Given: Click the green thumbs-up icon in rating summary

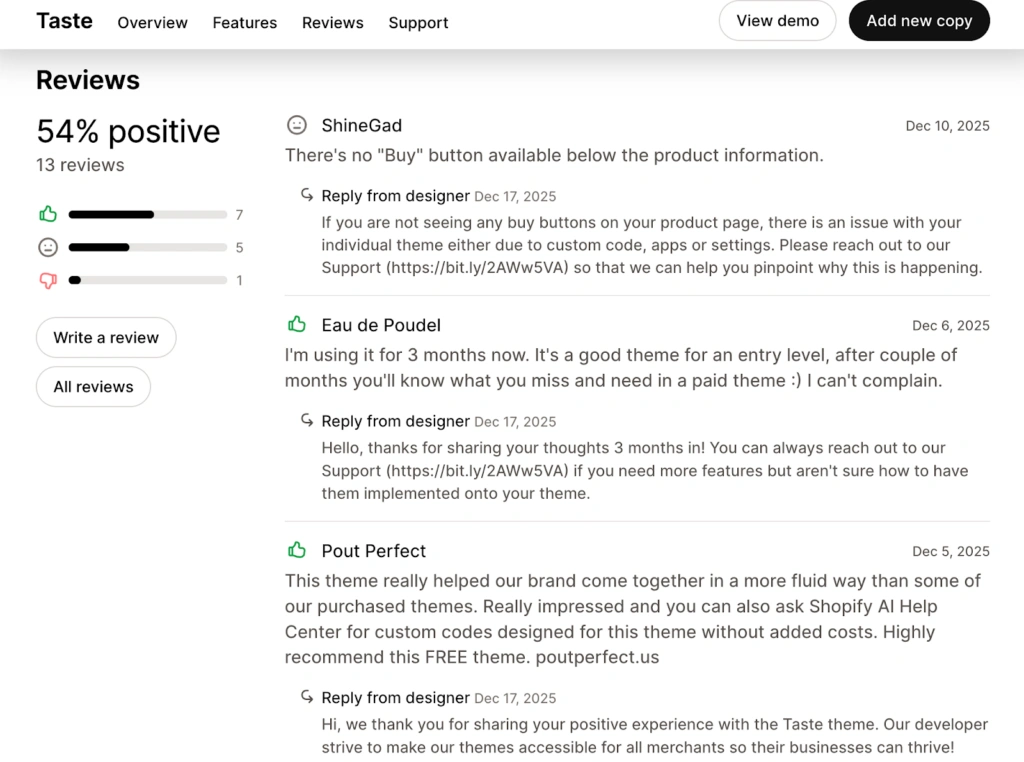Looking at the screenshot, I should coord(48,214).
